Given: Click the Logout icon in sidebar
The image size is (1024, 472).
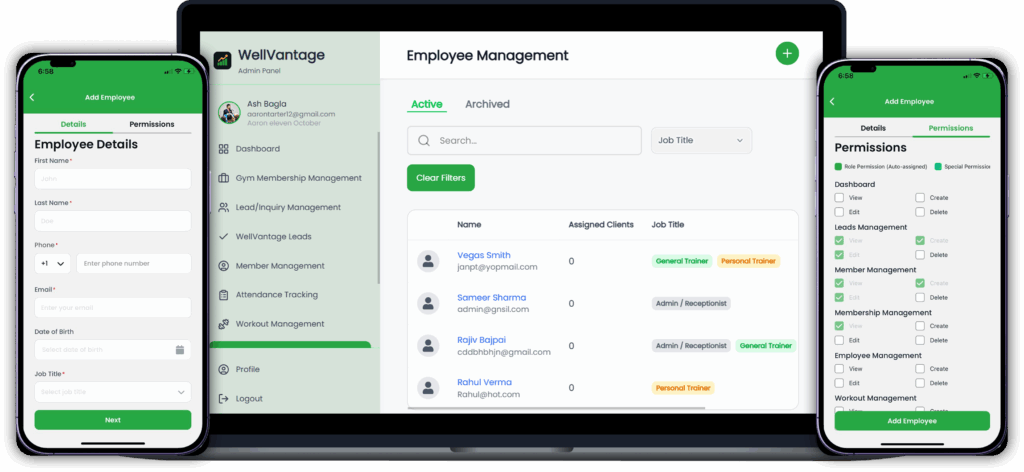Looking at the screenshot, I should tap(223, 398).
